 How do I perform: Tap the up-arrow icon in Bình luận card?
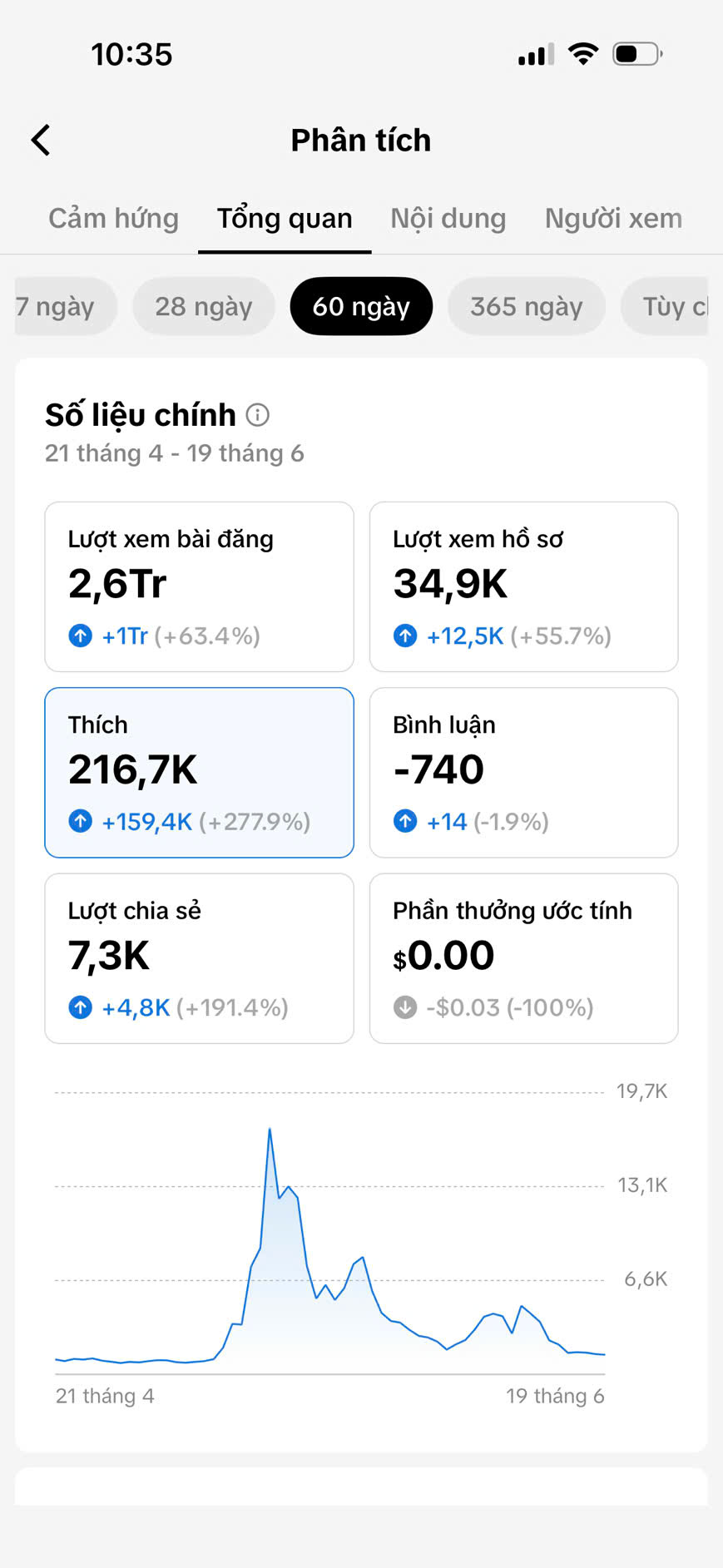coord(405,821)
